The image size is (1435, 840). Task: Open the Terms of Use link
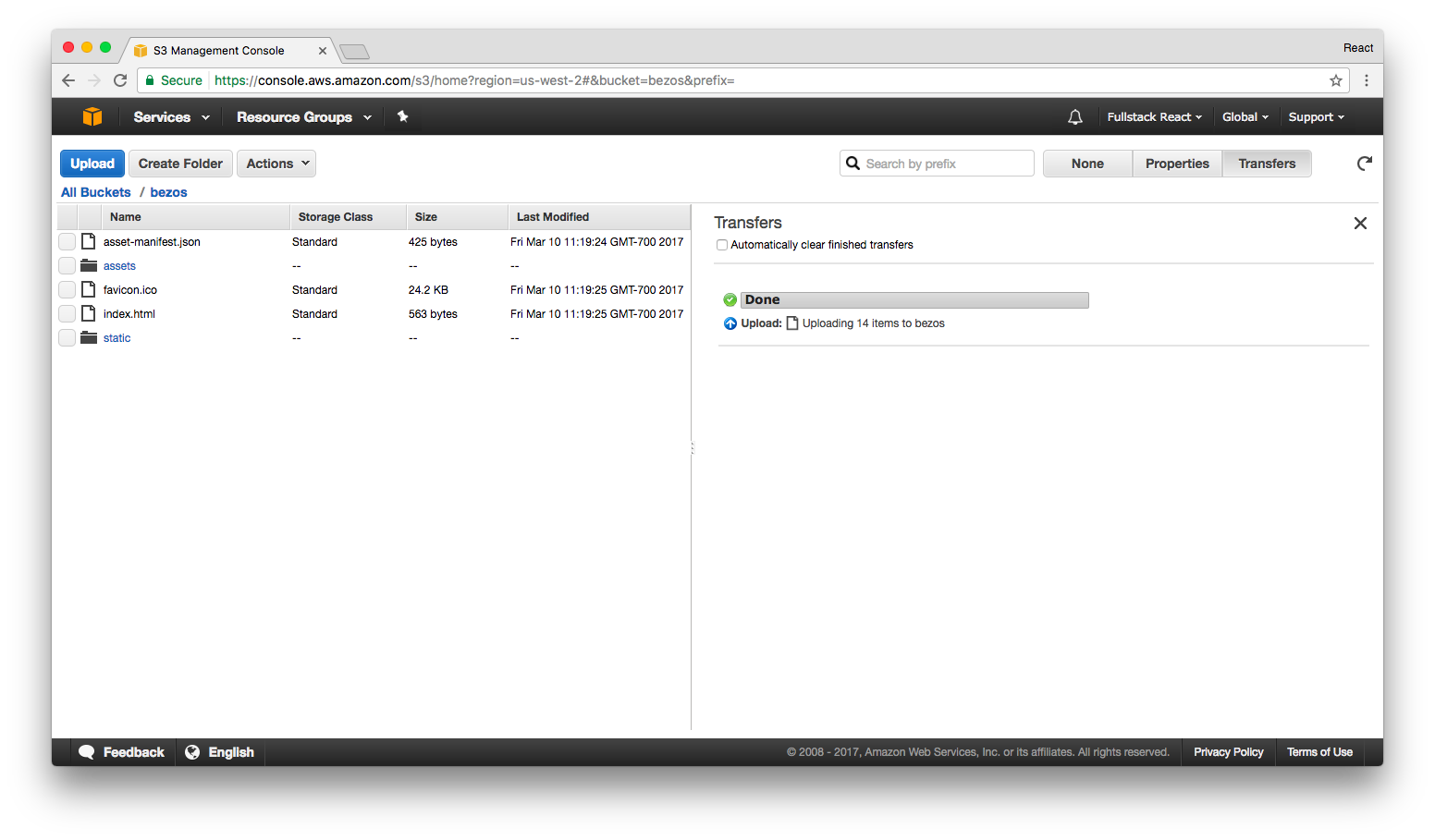pyautogui.click(x=1319, y=752)
